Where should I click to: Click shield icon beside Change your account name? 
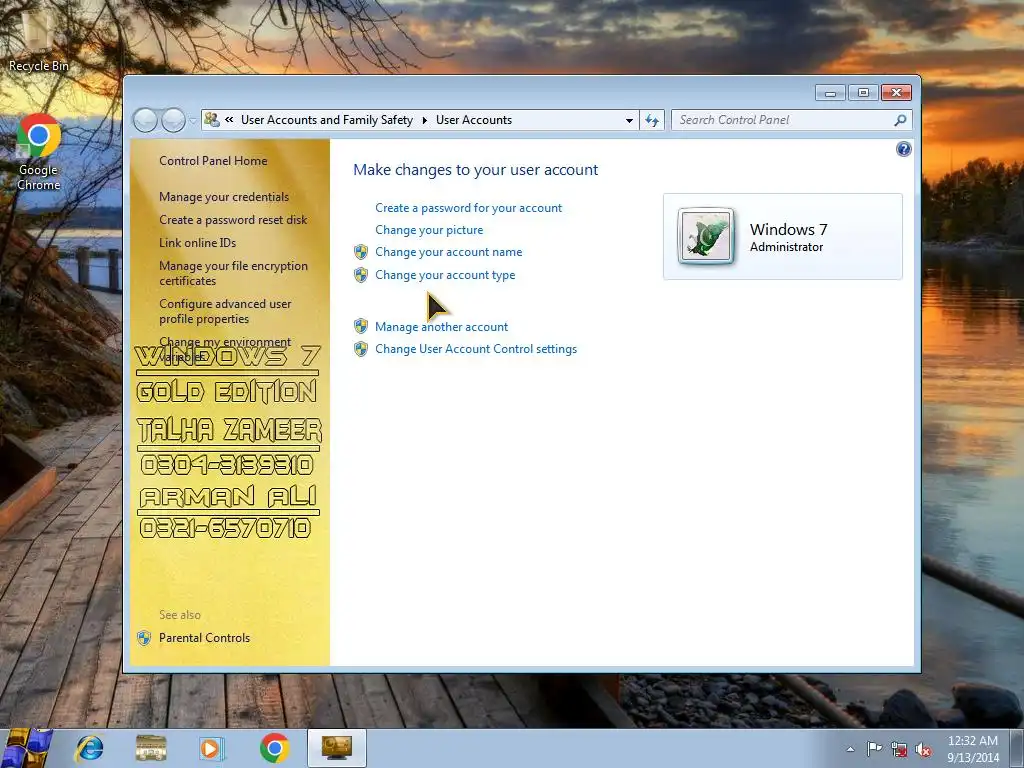[x=360, y=252]
